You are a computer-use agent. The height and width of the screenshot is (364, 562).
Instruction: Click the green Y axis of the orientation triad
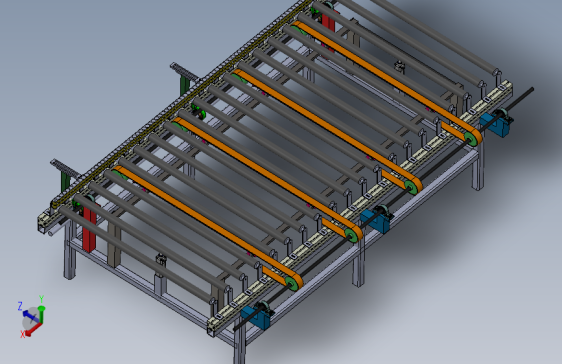[x=41, y=315]
